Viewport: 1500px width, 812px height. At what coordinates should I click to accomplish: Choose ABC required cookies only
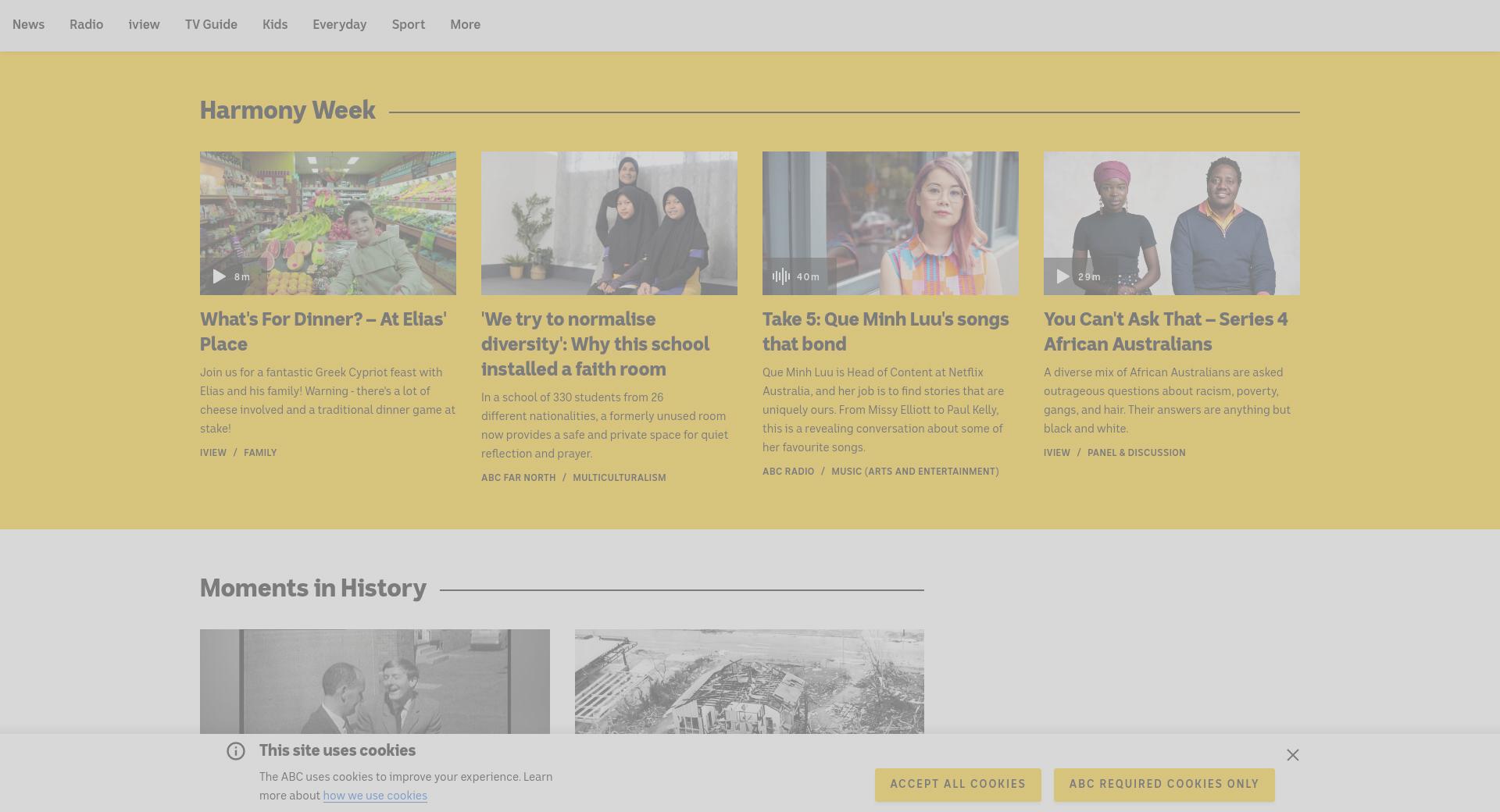tap(1164, 785)
